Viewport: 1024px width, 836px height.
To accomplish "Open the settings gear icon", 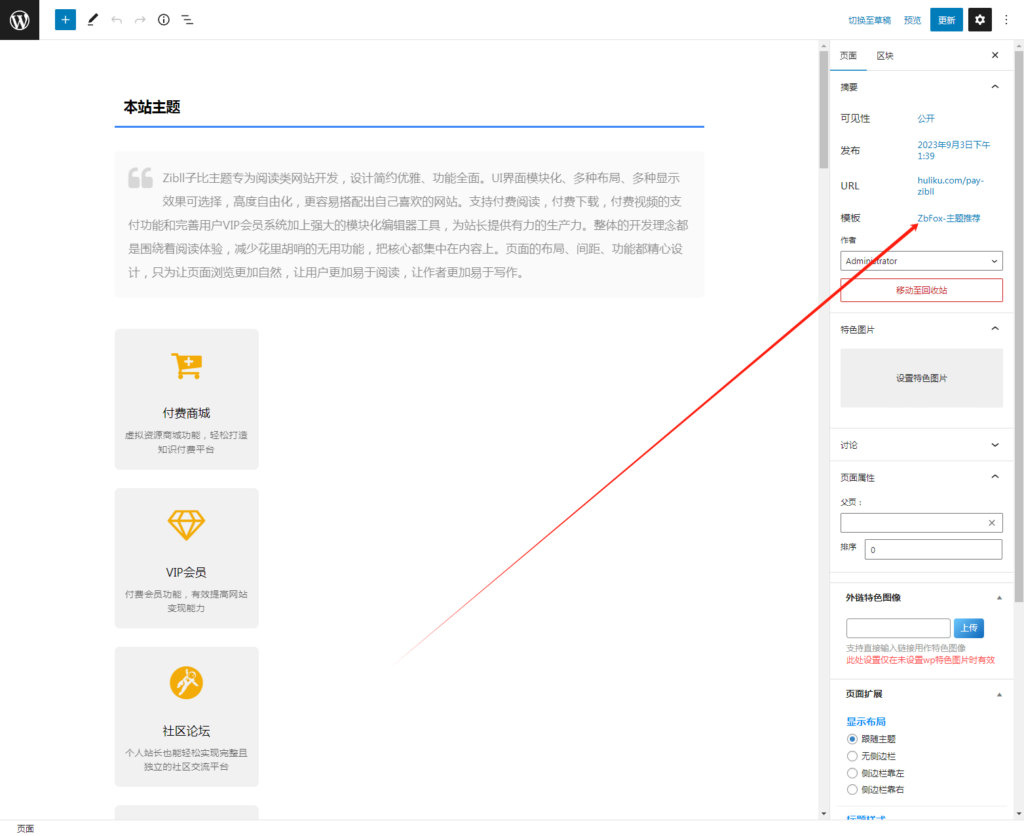I will pos(980,19).
